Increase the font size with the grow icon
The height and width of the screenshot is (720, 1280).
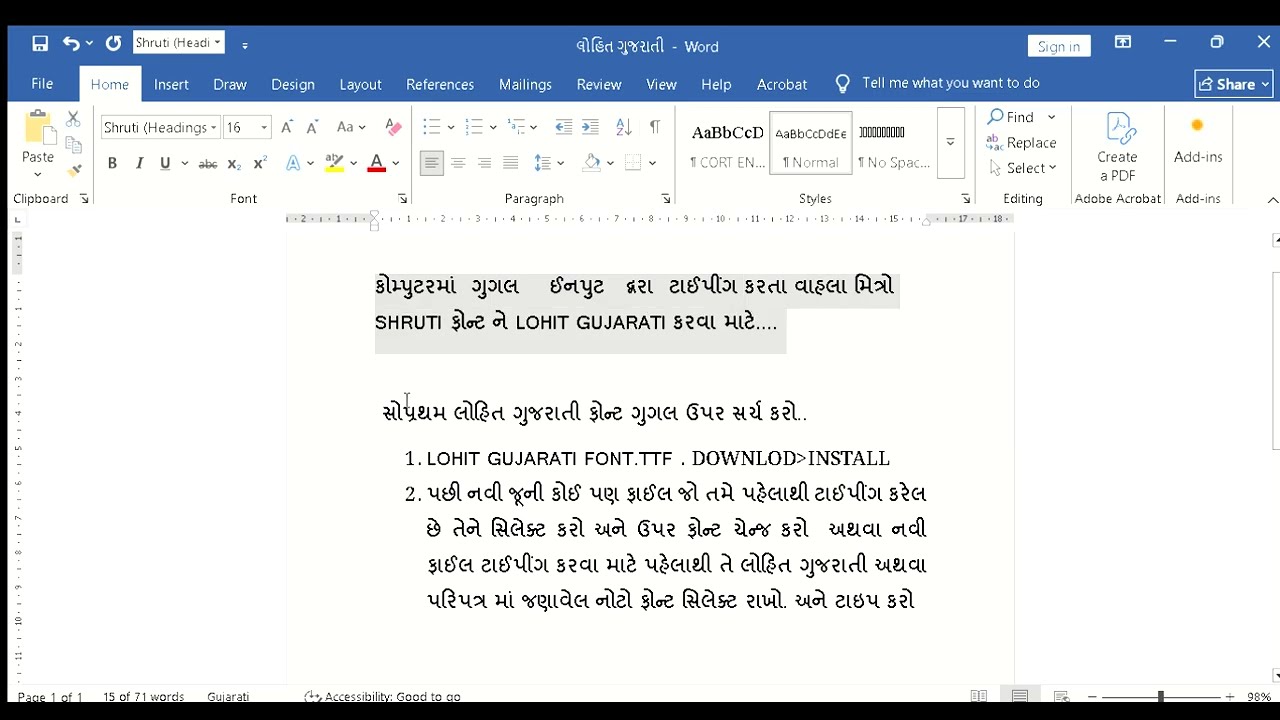(287, 127)
